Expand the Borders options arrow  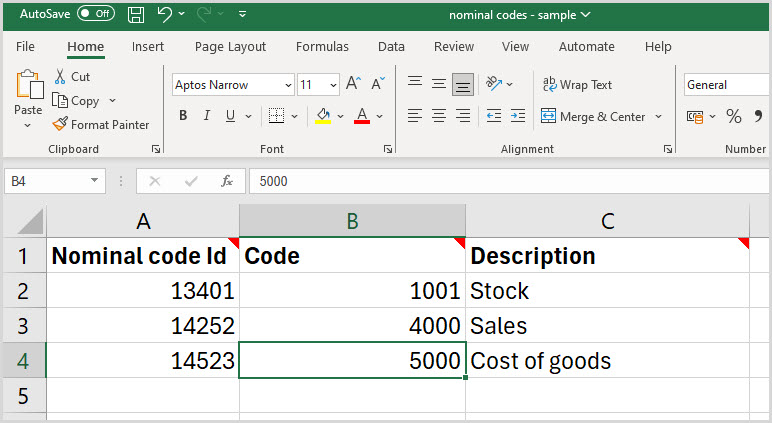tap(294, 116)
